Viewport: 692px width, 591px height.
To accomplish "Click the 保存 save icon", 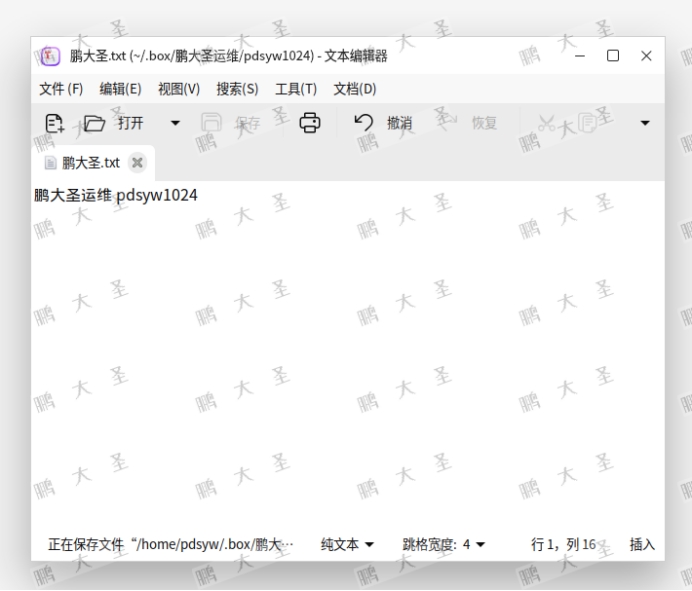I will click(x=211, y=123).
